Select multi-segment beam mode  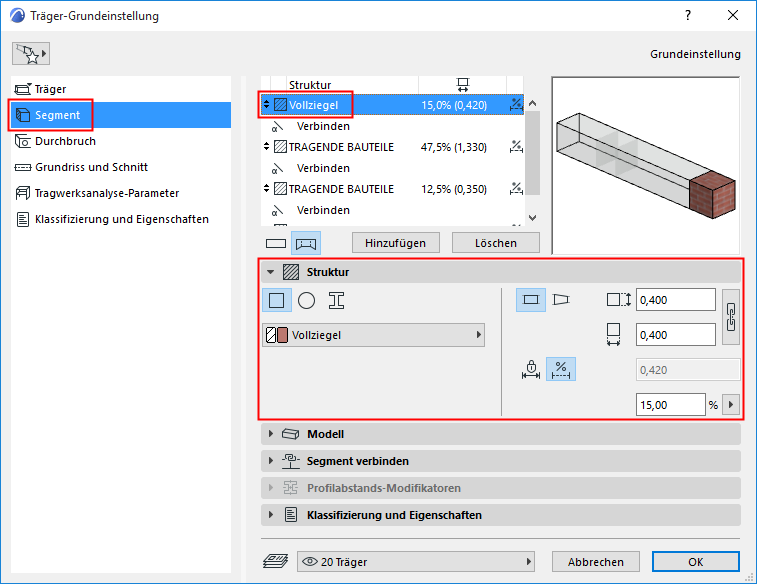[x=306, y=243]
